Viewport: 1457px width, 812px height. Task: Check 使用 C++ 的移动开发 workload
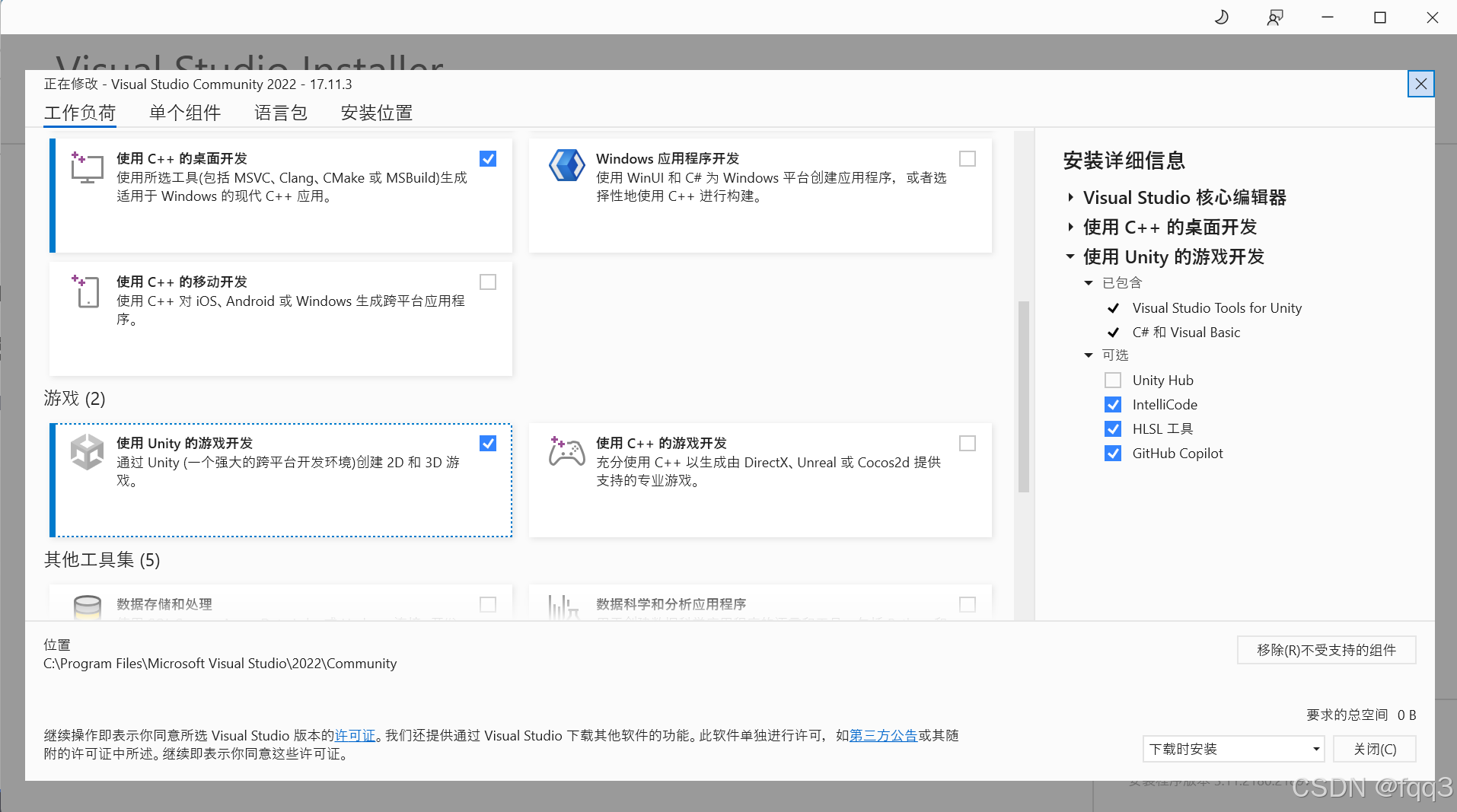[x=488, y=282]
